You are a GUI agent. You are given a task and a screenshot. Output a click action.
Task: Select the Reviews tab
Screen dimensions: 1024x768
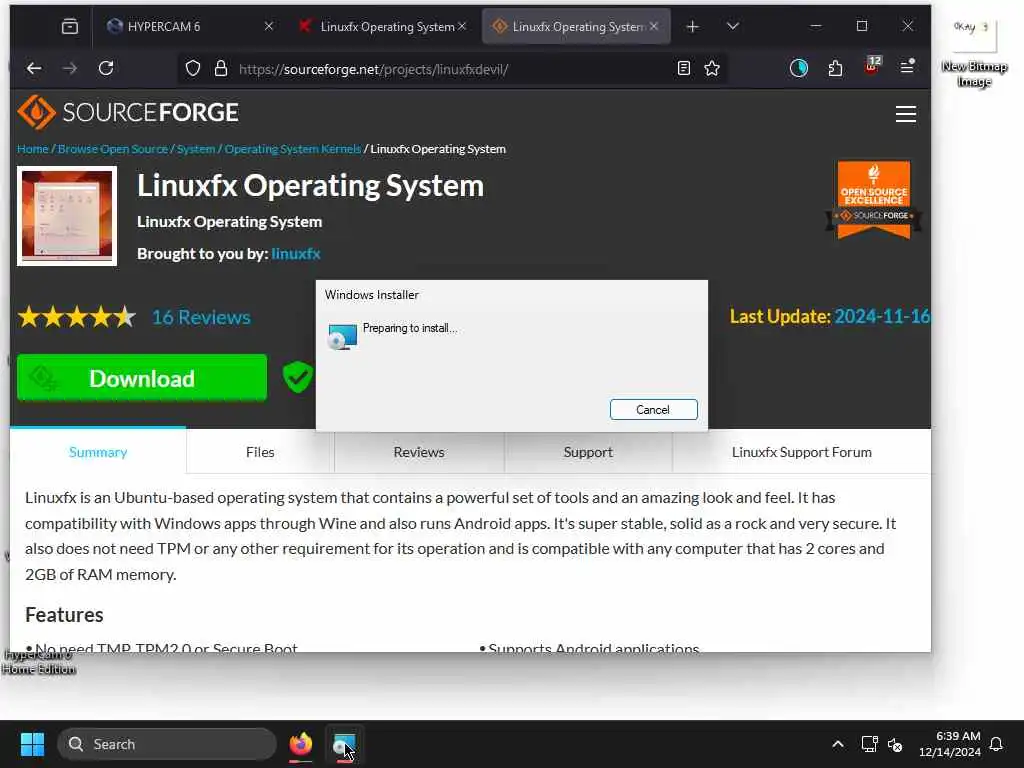[x=419, y=452]
